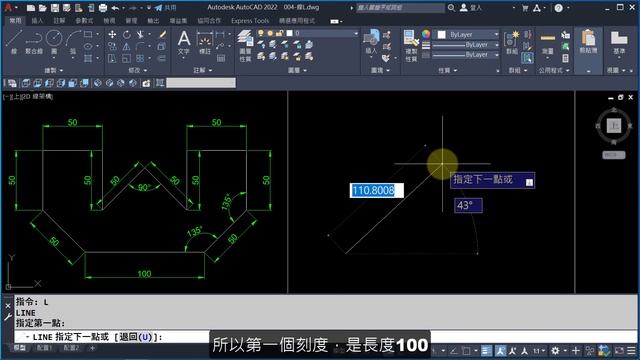Image resolution: width=640 pixels, height=360 pixels.
Task: Switch to the Annotate (註解) ribbon tab
Action: [x=59, y=20]
